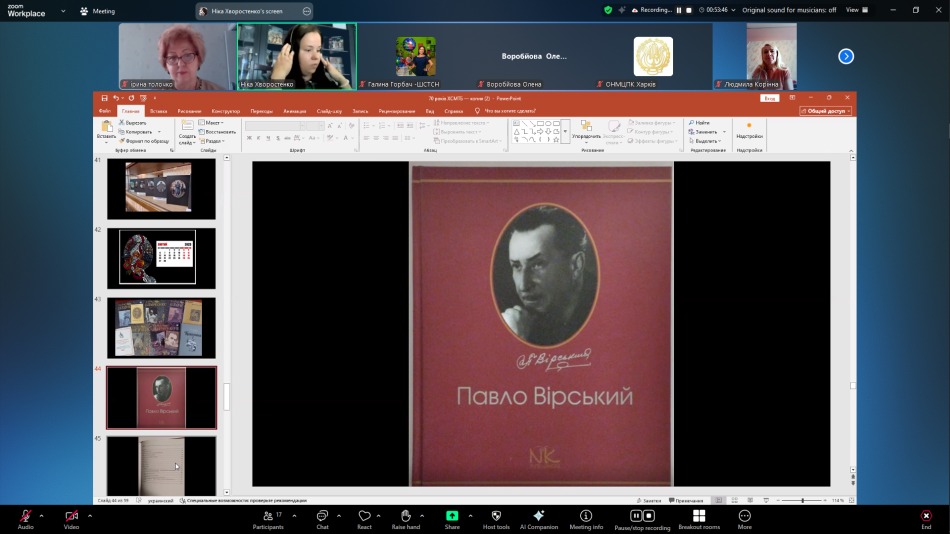The image size is (950, 534).
Task: Open Breakout rooms
Action: tap(698, 517)
